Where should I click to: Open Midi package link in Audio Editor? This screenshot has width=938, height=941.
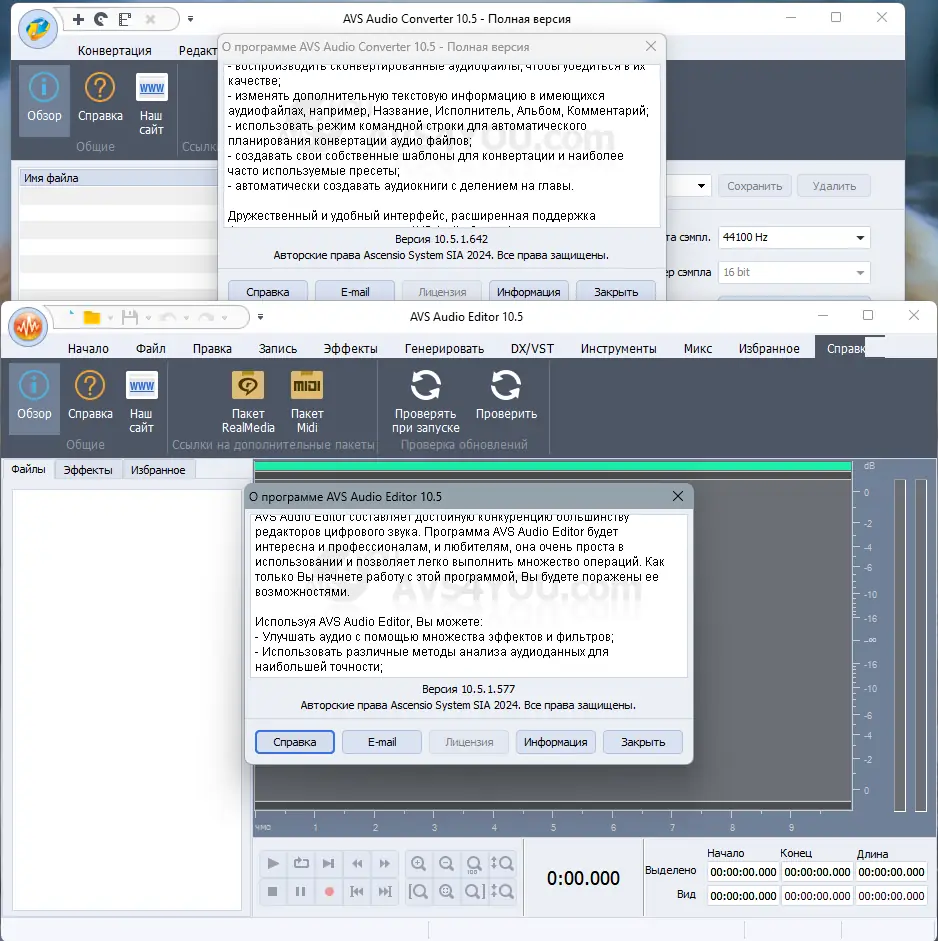(307, 401)
